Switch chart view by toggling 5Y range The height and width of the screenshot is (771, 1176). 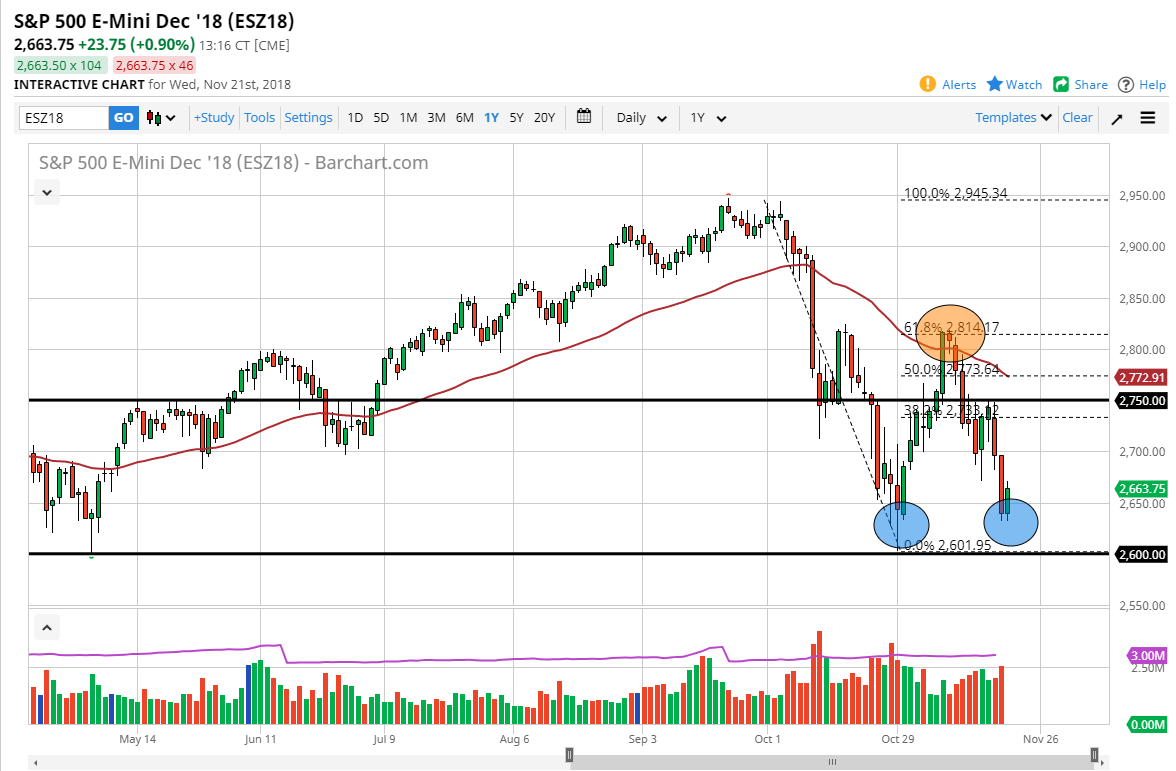(x=517, y=117)
